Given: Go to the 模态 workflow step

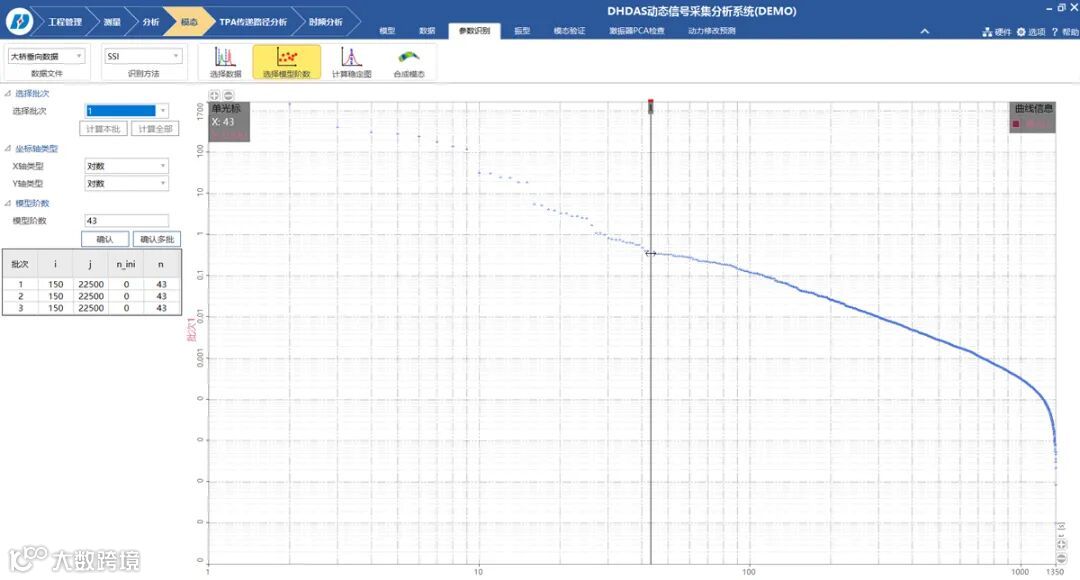Looking at the screenshot, I should pos(189,22).
